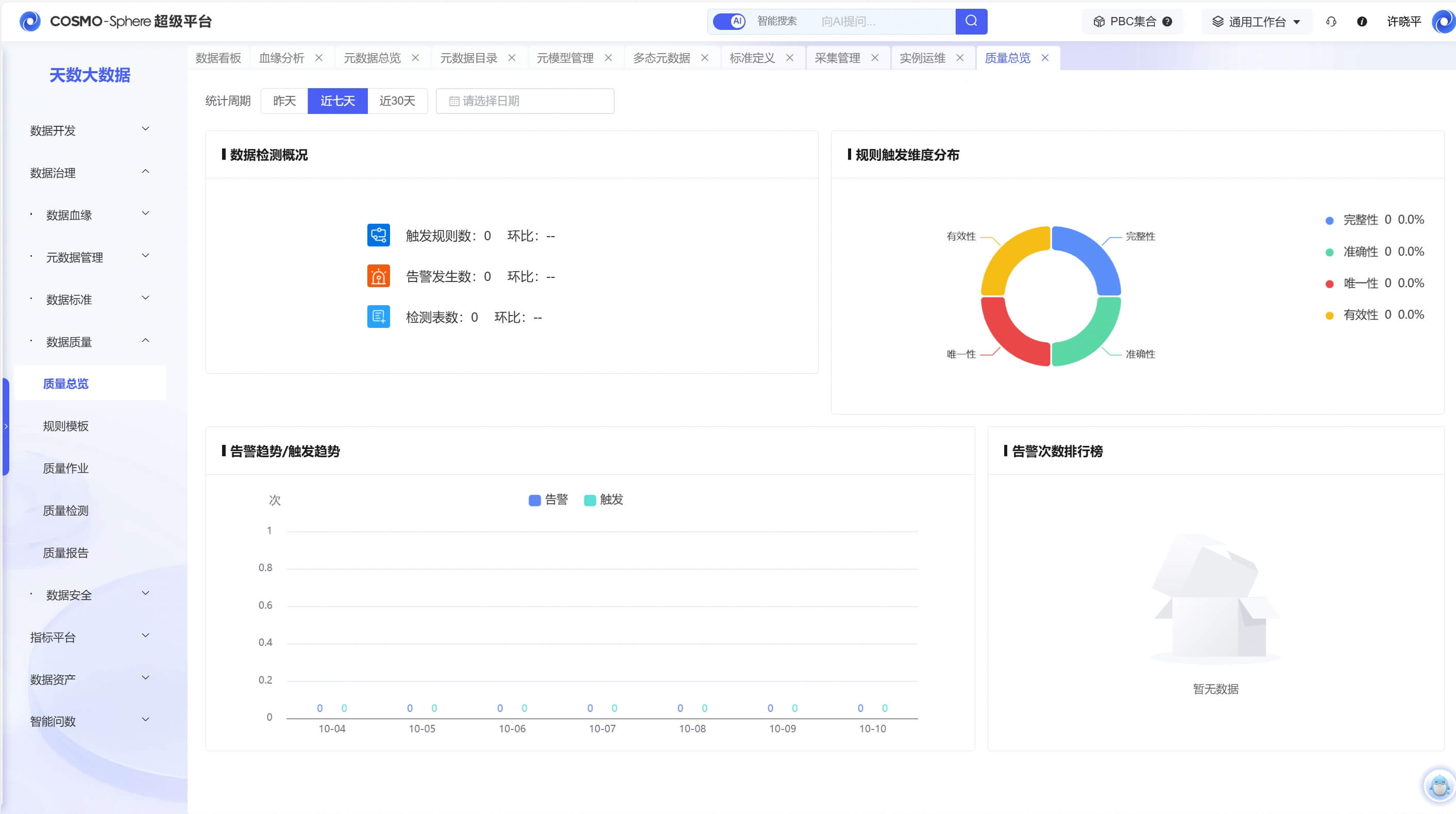Viewport: 1456px width, 814px height.
Task: Click the PBC集合 button
Action: [x=1132, y=22]
